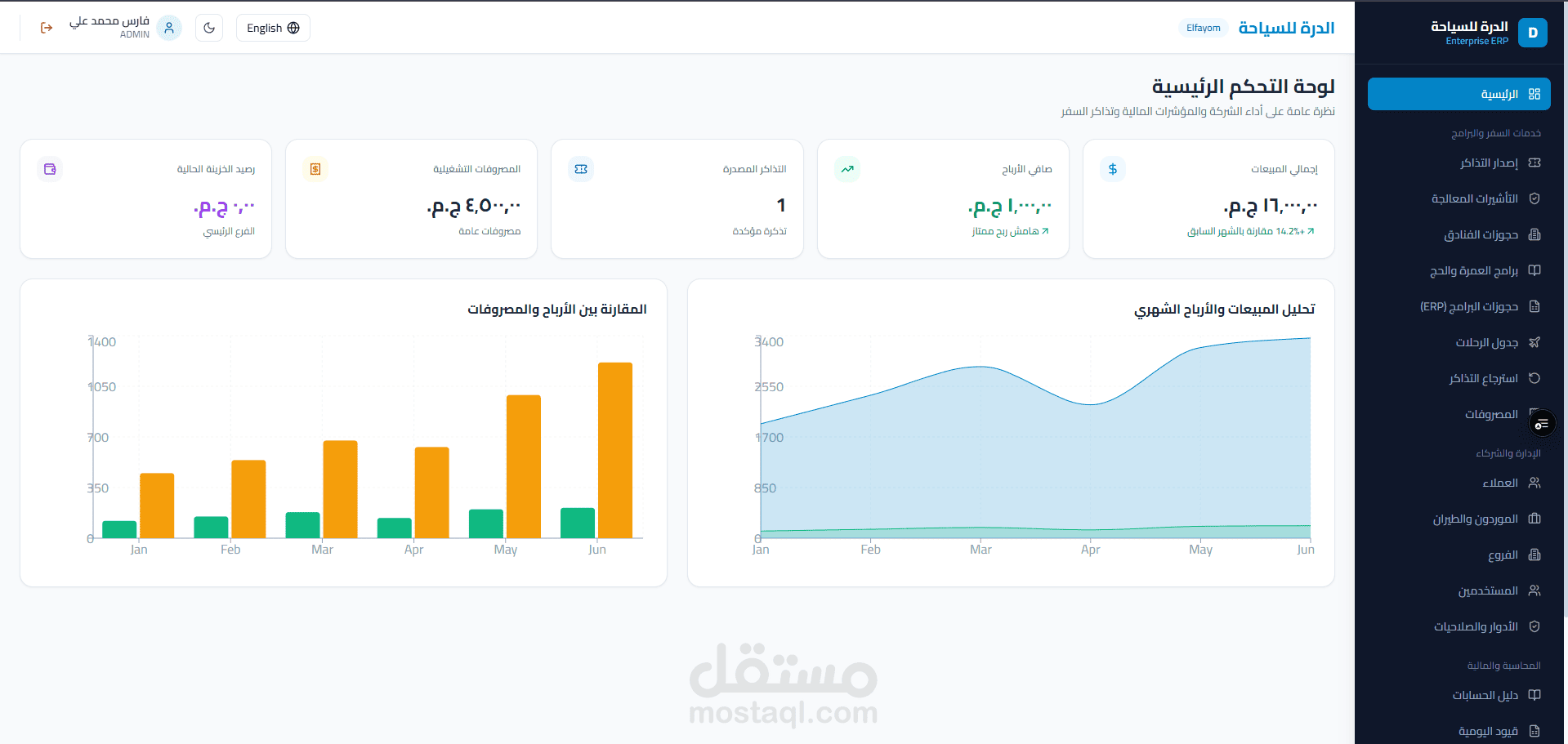Open الرئيسية dashboard in the sidebar
Image resolution: width=1568 pixels, height=744 pixels.
tap(1459, 94)
